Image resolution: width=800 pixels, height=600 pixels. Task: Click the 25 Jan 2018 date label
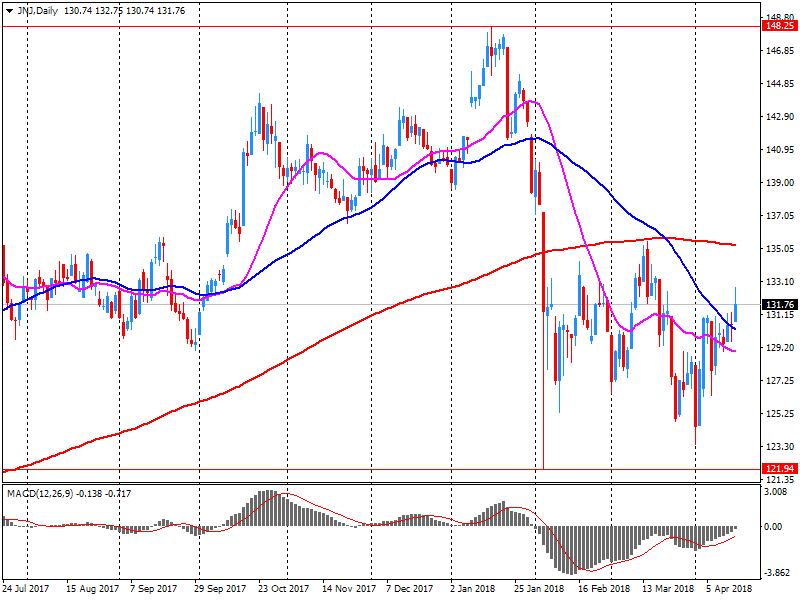pos(539,588)
